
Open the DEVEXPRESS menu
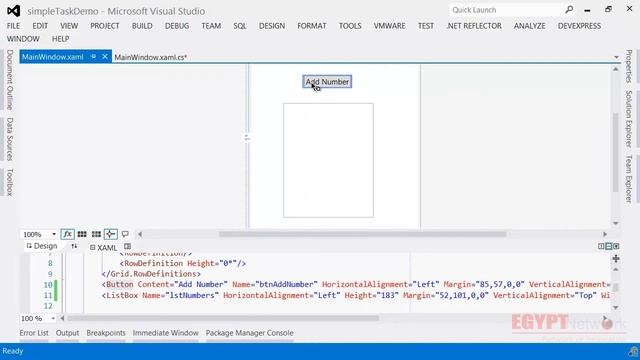coord(579,26)
